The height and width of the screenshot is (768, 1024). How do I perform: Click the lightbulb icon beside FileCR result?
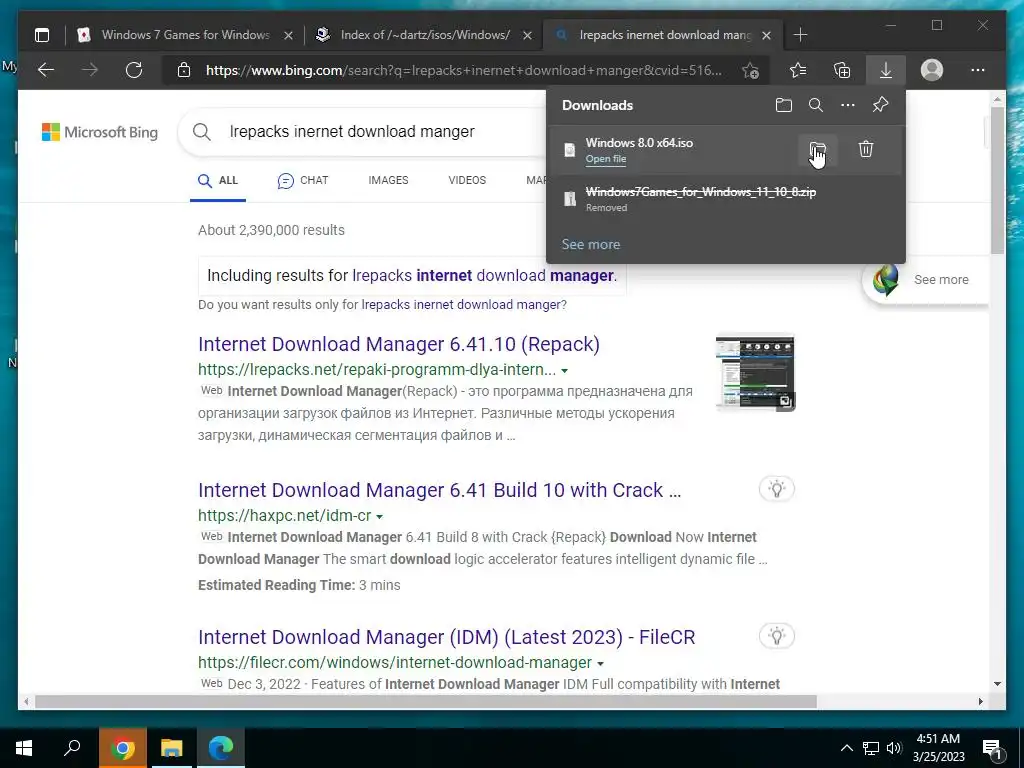[x=776, y=636]
